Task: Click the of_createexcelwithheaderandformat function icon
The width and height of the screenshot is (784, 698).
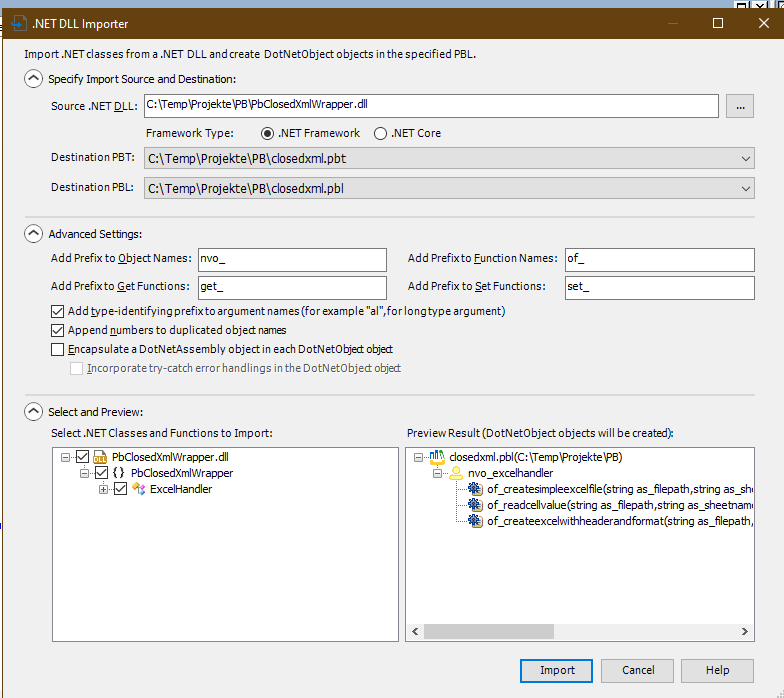Action: pyautogui.click(x=475, y=521)
